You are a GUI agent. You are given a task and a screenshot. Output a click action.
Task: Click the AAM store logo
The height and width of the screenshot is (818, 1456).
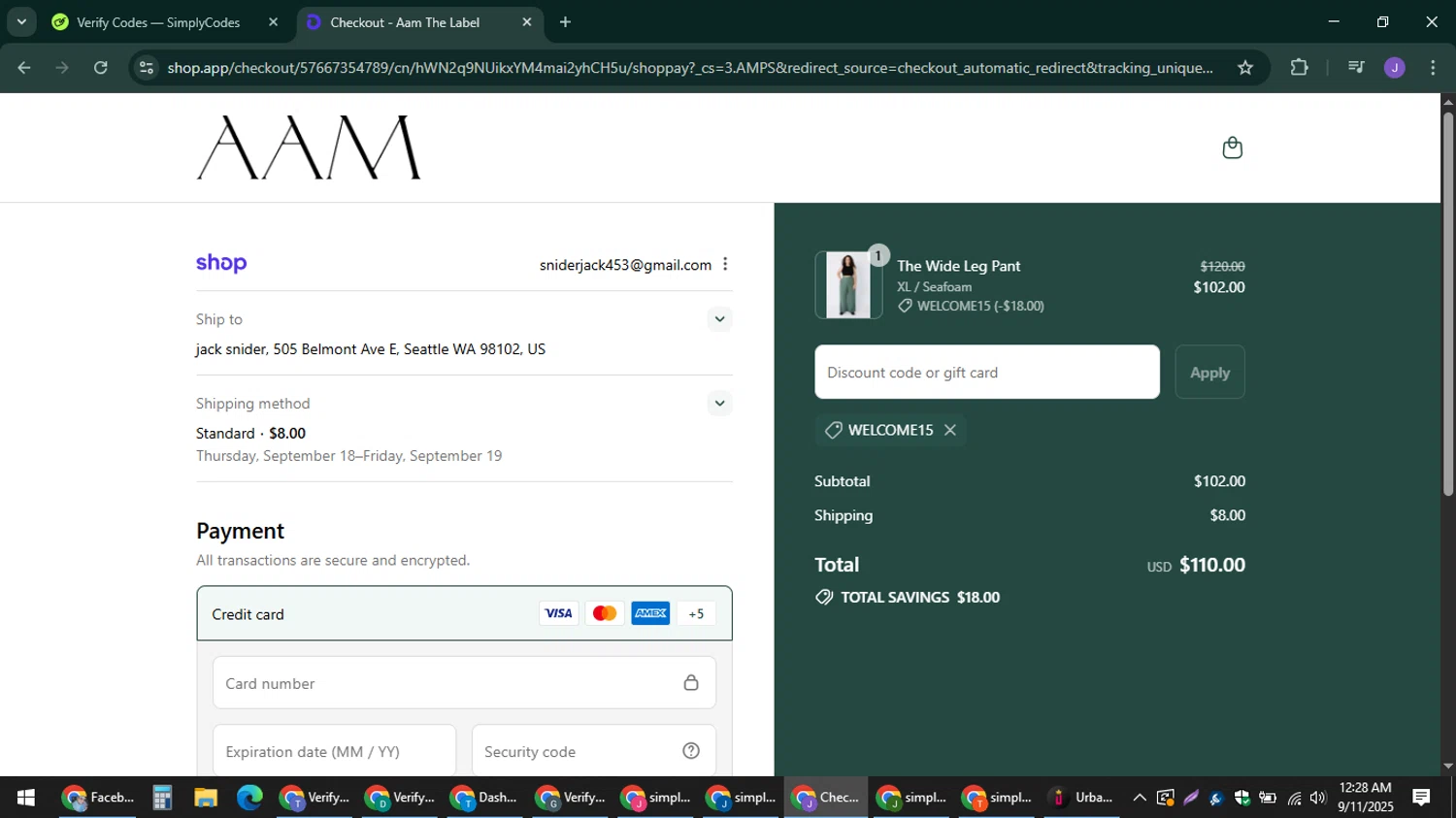click(309, 147)
